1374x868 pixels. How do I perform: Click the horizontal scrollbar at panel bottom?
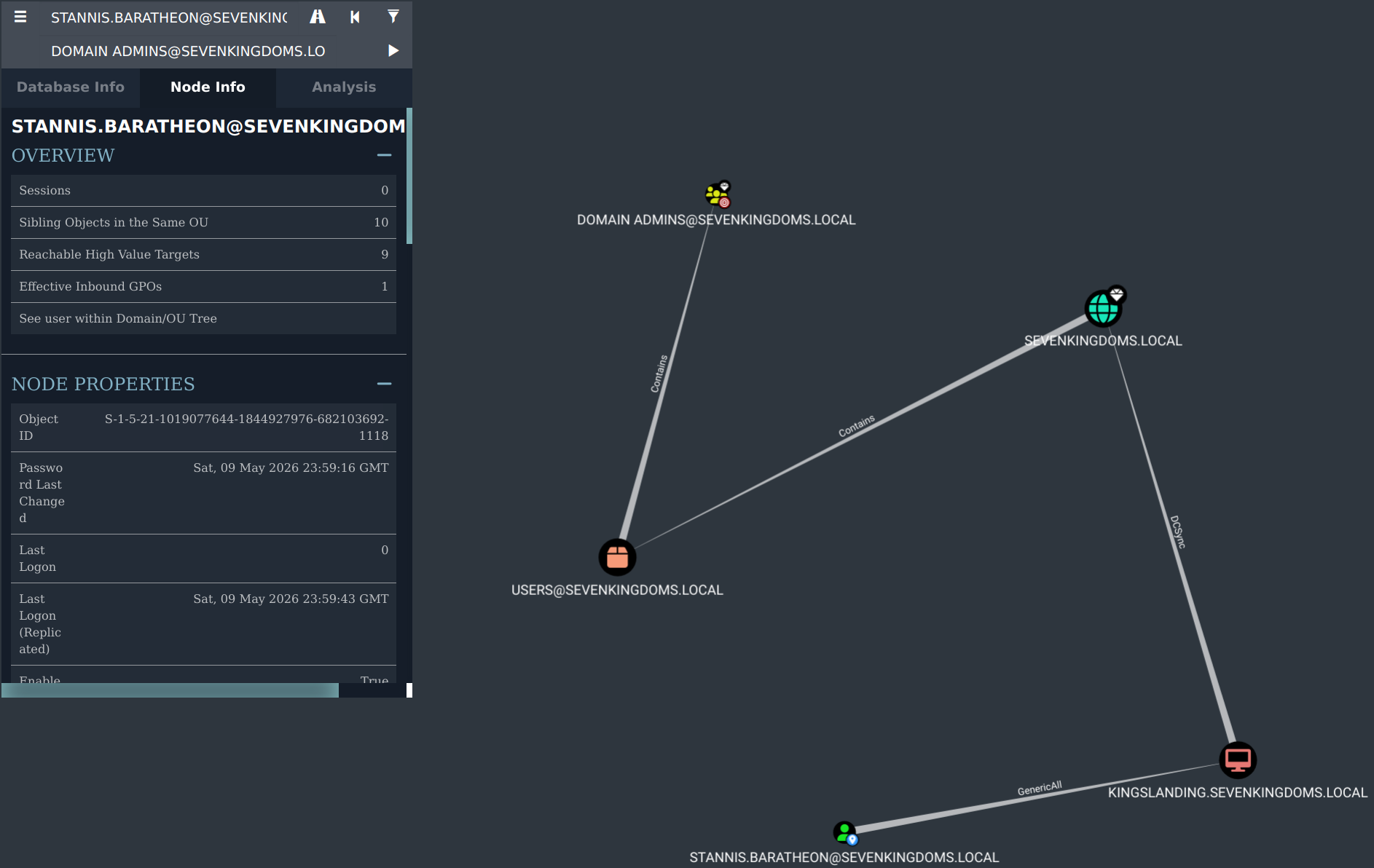click(170, 690)
